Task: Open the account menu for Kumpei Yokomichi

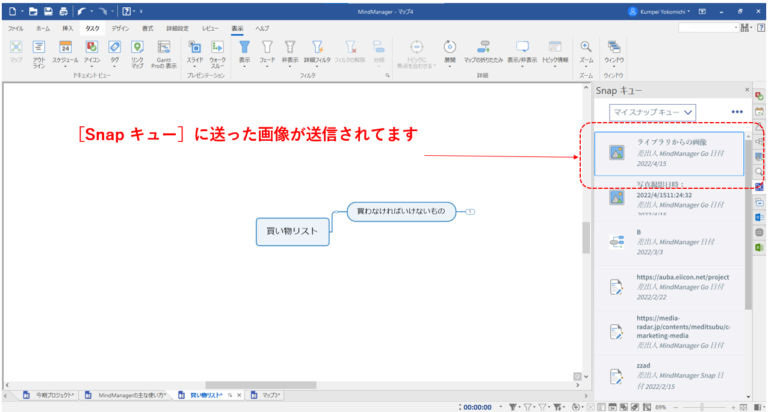Action: coord(659,11)
